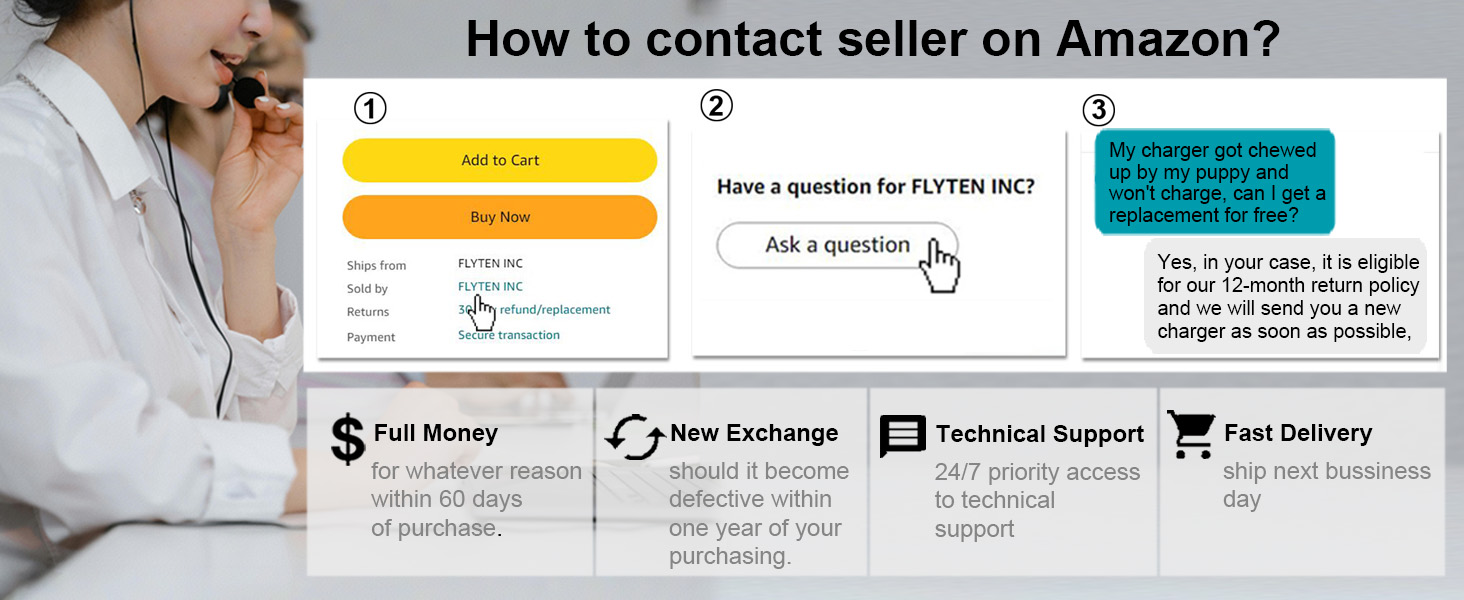Click the circled number 2 step marker

click(x=716, y=105)
